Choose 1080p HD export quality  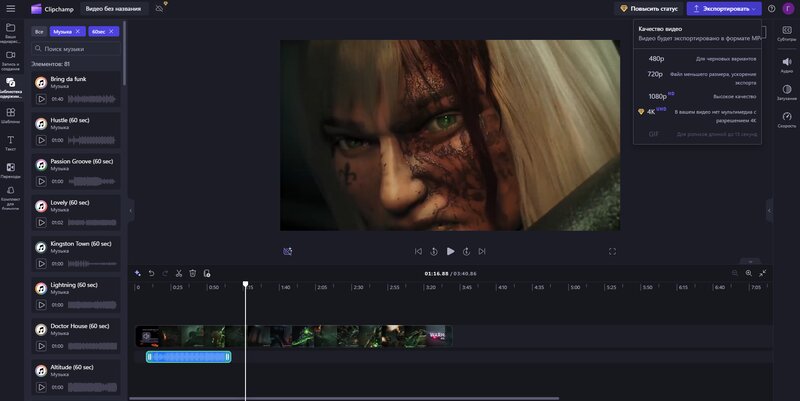697,96
